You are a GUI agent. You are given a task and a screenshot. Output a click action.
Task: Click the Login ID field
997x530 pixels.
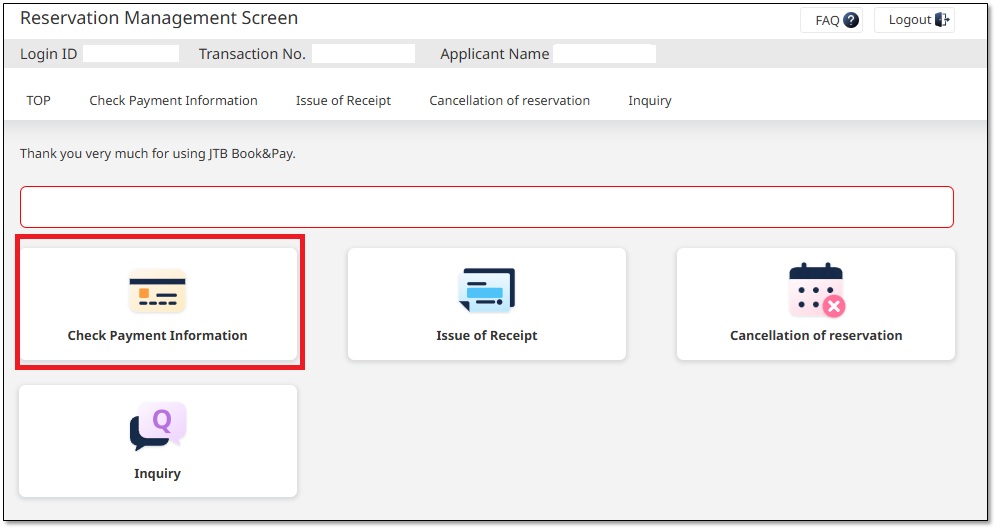pos(130,54)
